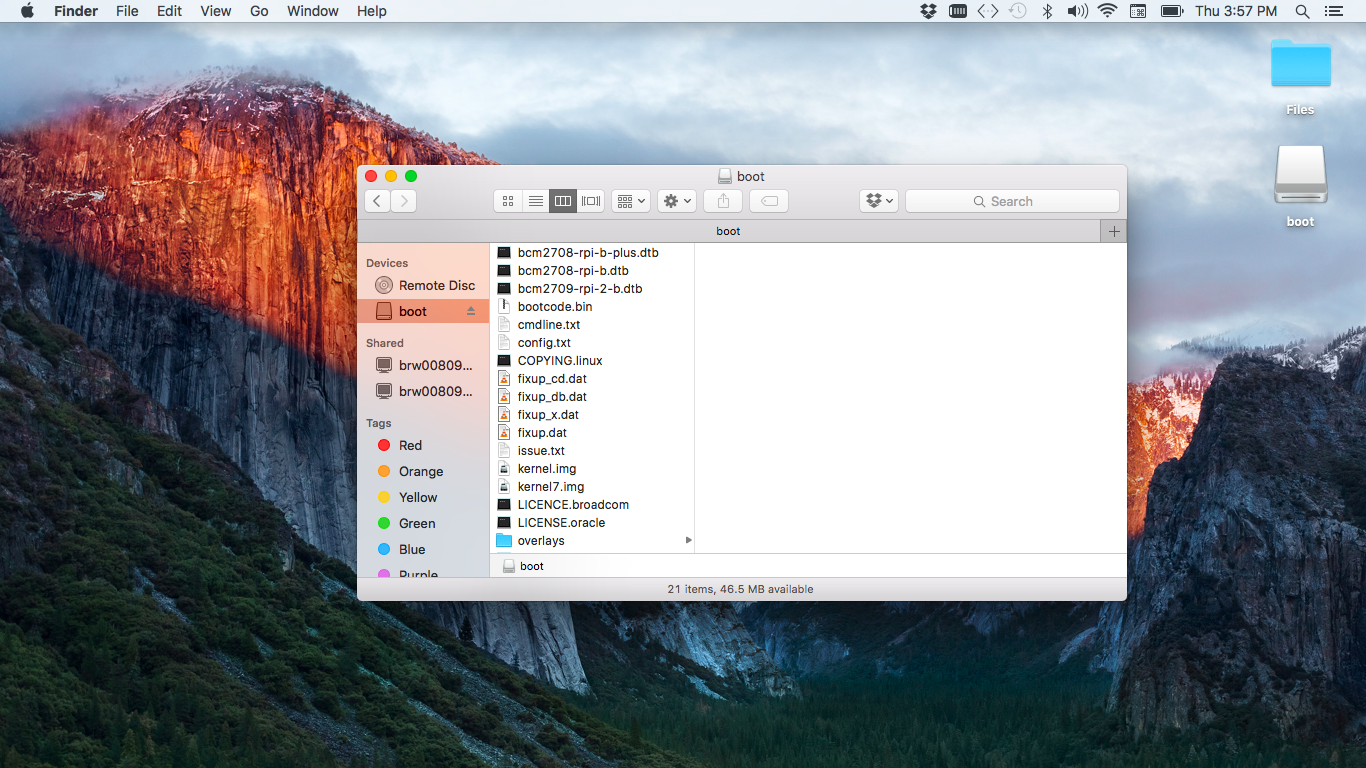Select fixup_cd.dat file
The height and width of the screenshot is (768, 1366).
click(593, 379)
